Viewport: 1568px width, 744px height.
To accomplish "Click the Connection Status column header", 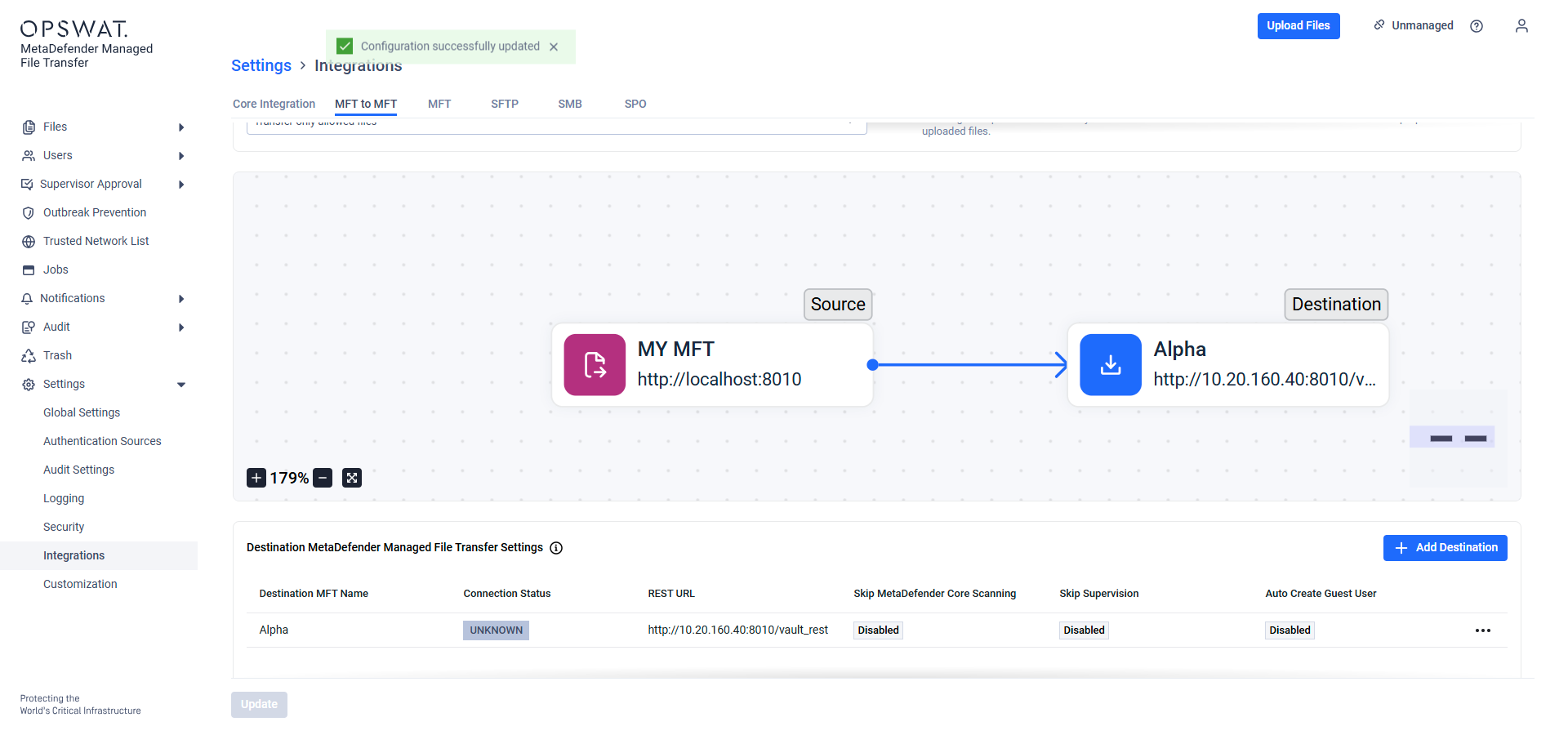I will (x=507, y=594).
